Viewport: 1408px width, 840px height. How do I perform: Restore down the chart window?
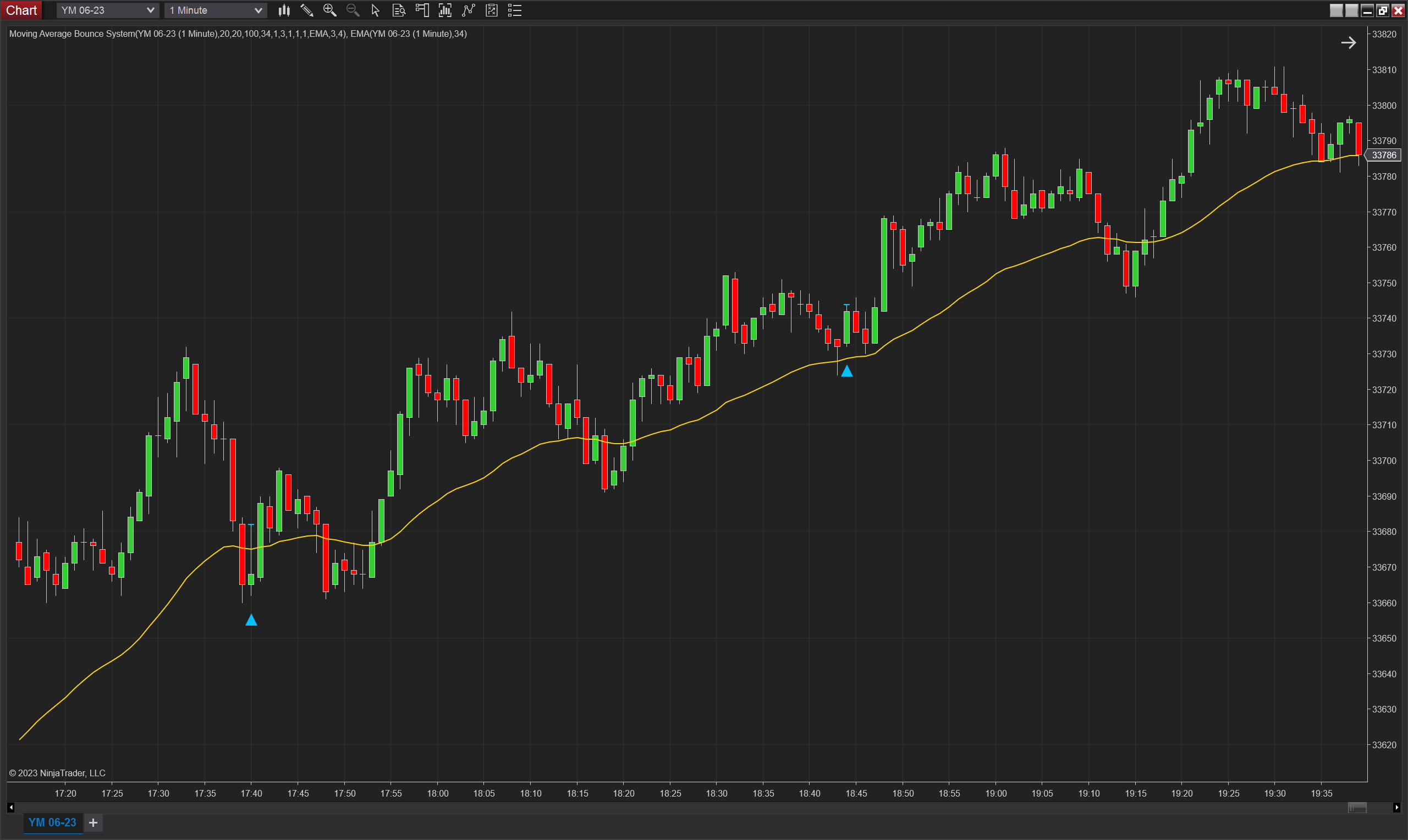pos(1383,10)
